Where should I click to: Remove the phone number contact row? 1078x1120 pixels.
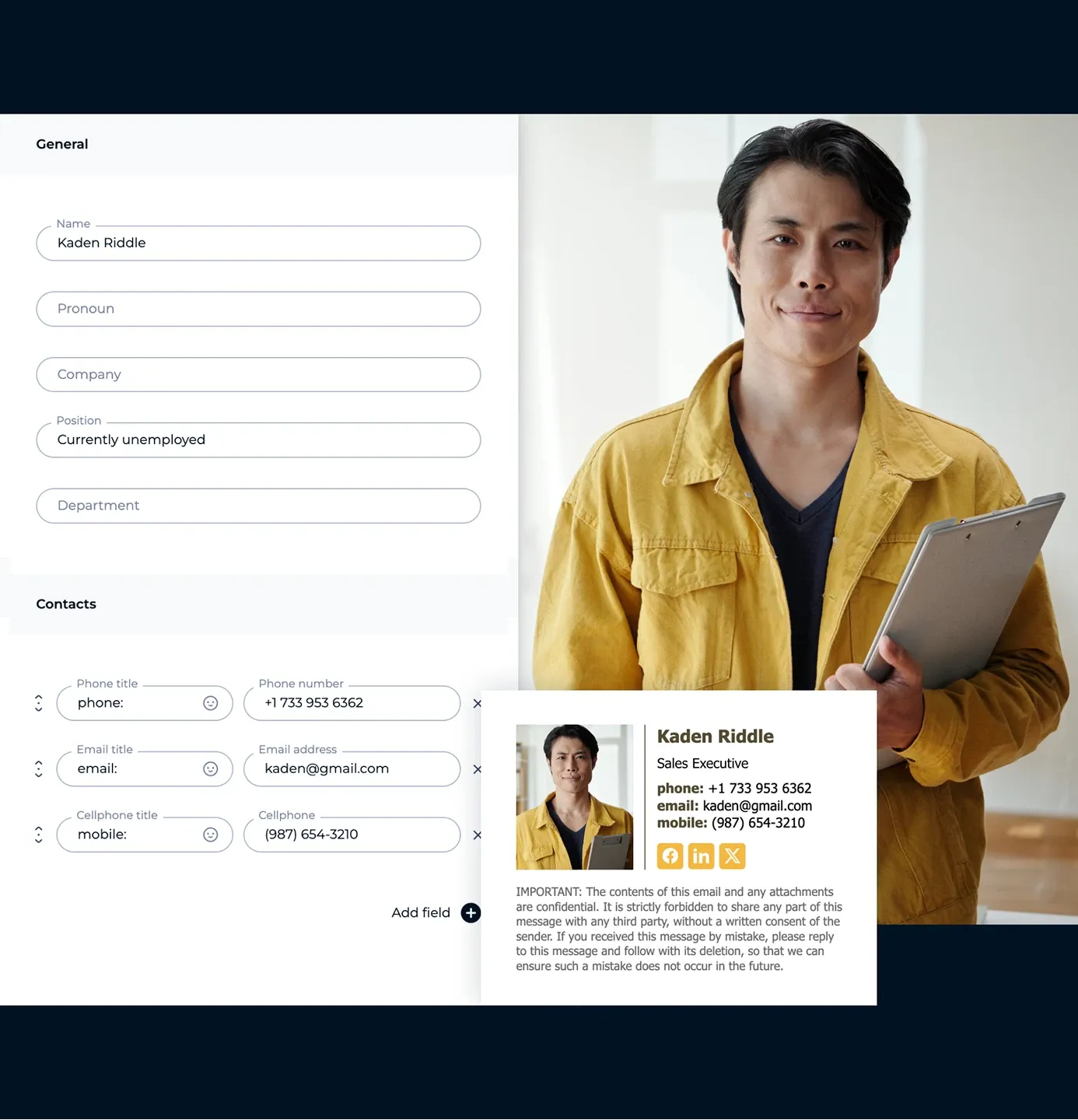(x=477, y=704)
